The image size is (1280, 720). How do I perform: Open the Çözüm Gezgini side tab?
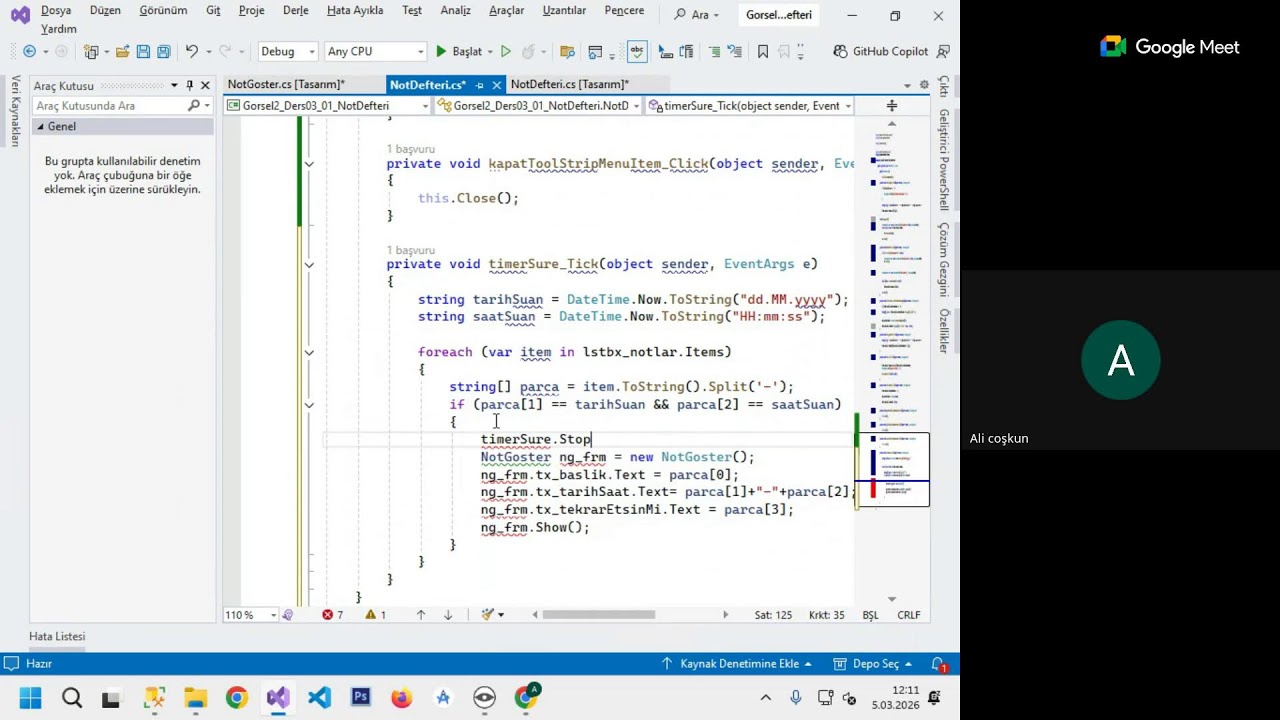pos(942,259)
